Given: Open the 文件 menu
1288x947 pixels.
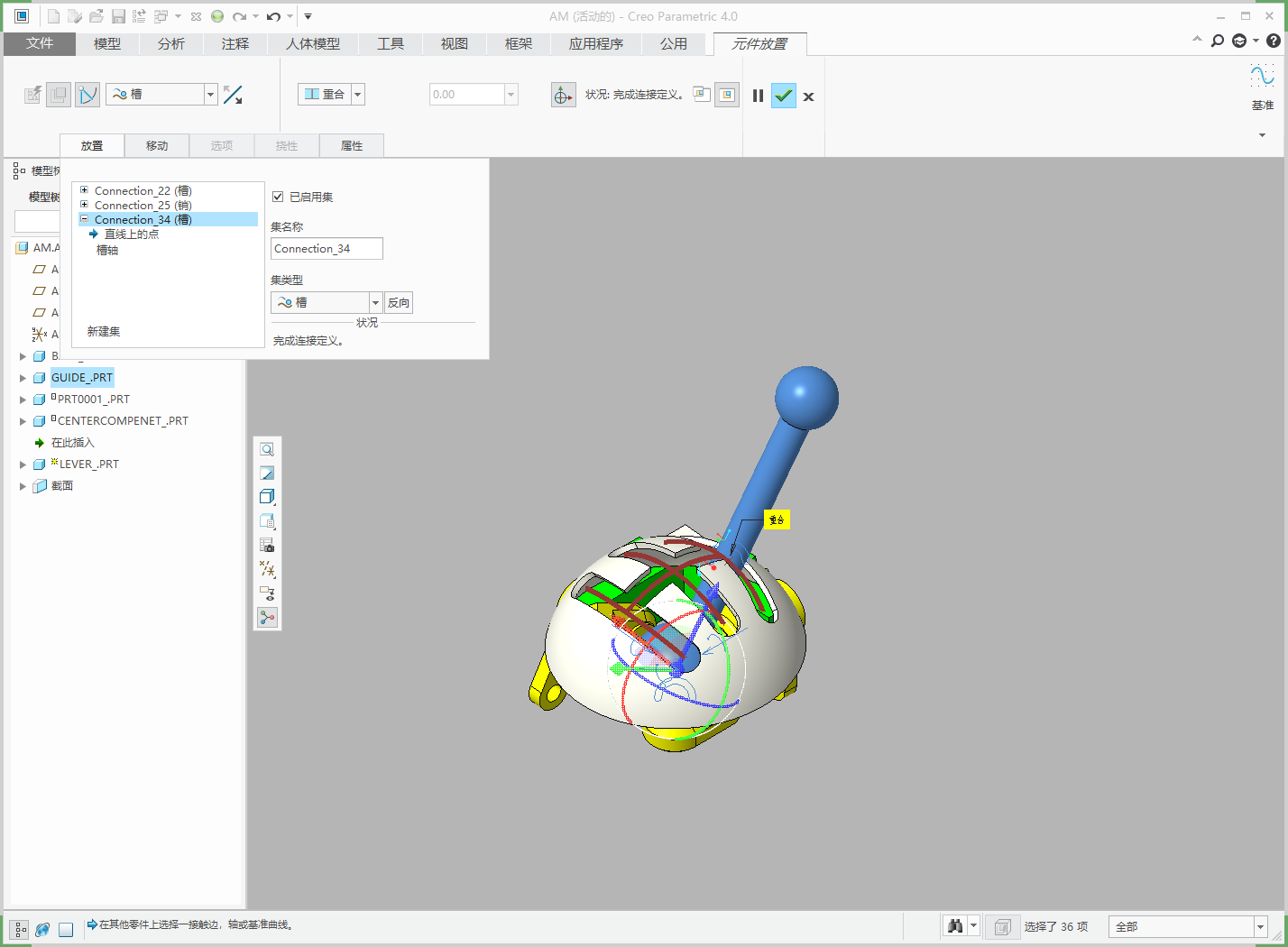Looking at the screenshot, I should pyautogui.click(x=40, y=43).
